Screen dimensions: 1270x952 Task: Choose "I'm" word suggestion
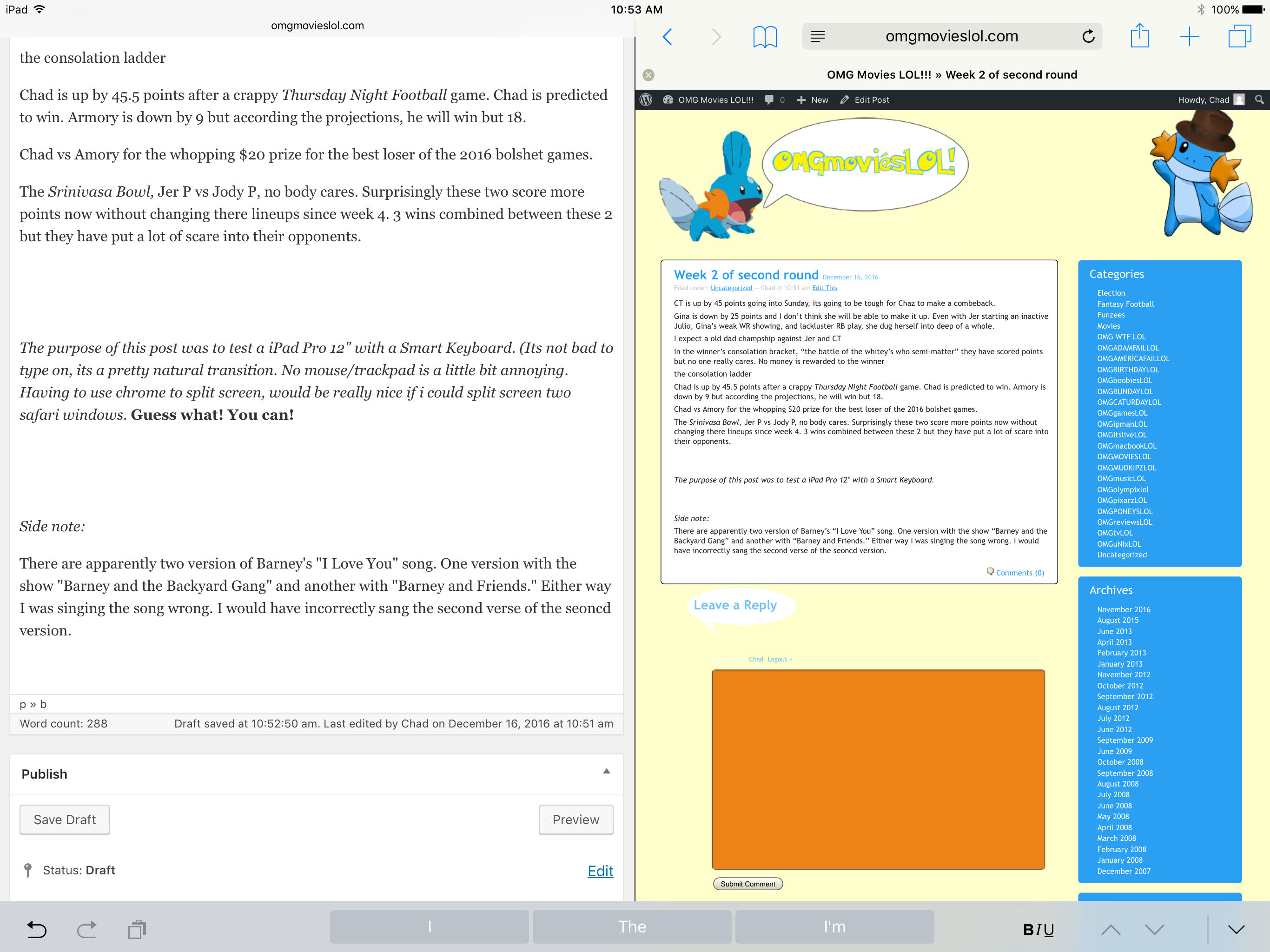click(835, 927)
